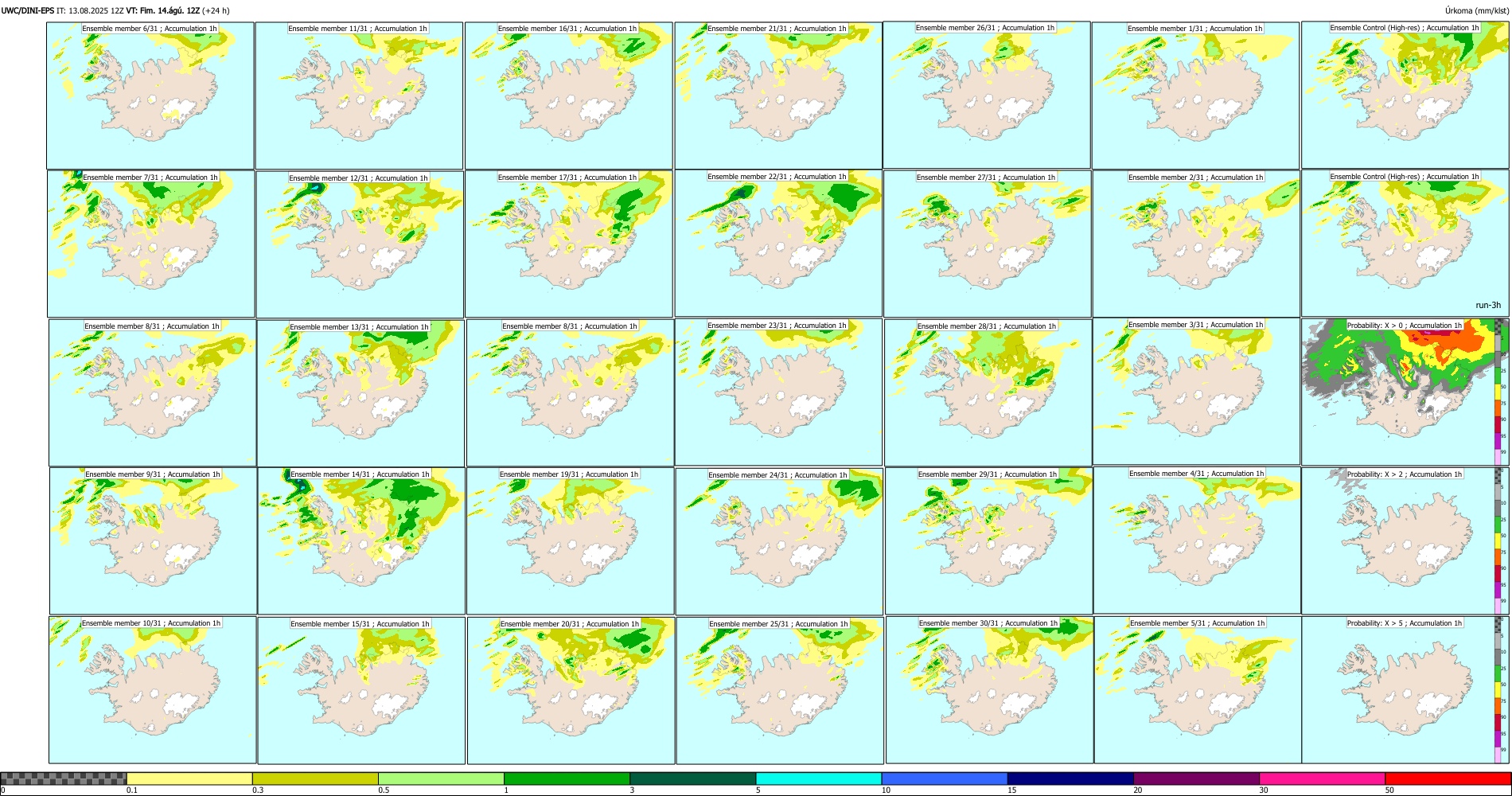
Task: Click the 'Ensemble member 15/31 ; Accumulation 1h' label
Action: tap(360, 624)
